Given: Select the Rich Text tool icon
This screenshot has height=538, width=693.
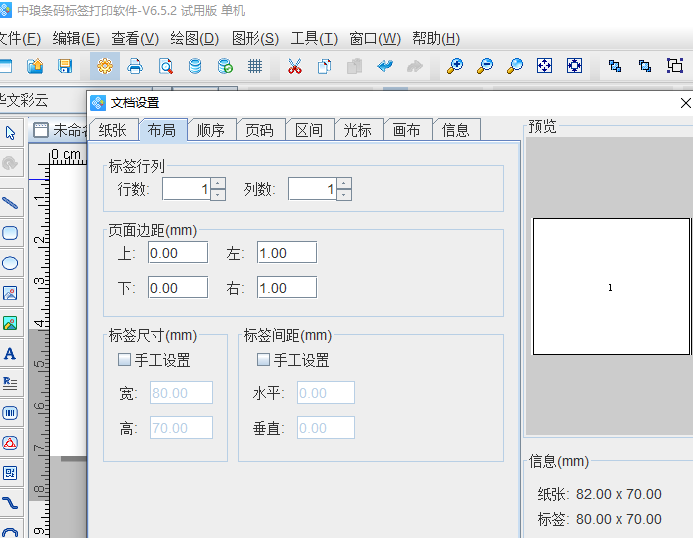Looking at the screenshot, I should coord(10,383).
